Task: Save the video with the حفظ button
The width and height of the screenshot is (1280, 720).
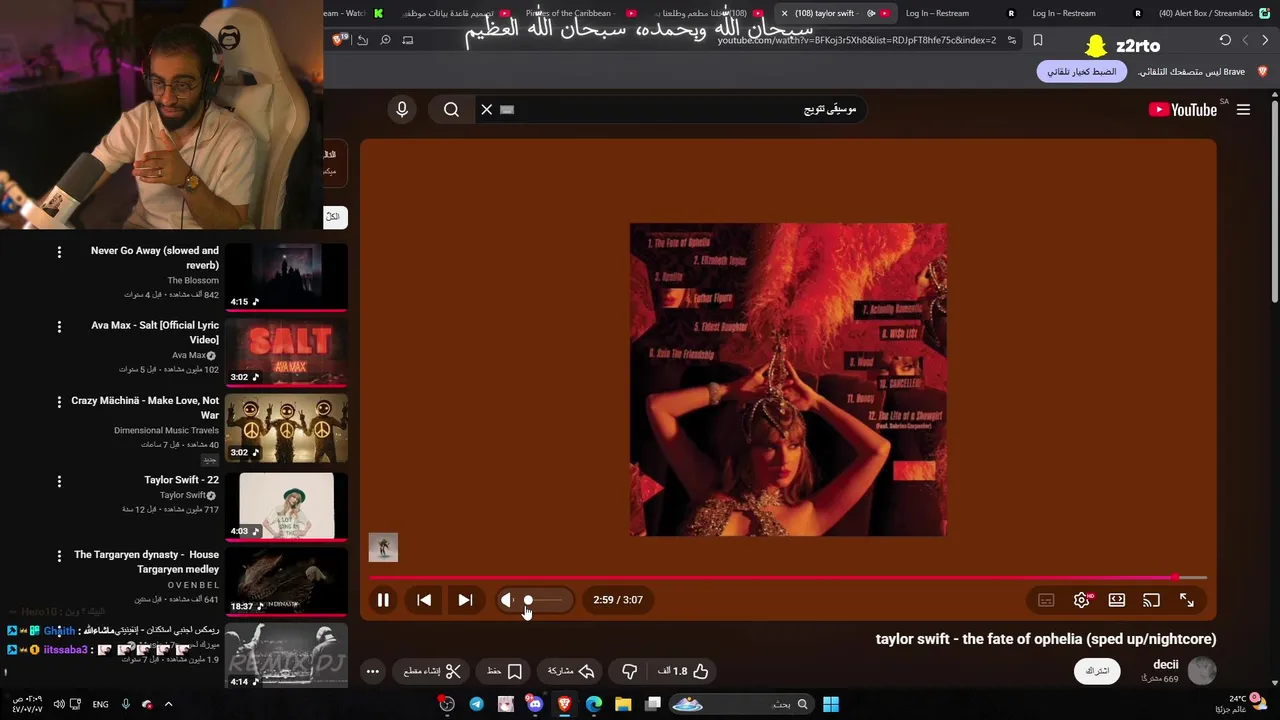Action: pos(504,671)
